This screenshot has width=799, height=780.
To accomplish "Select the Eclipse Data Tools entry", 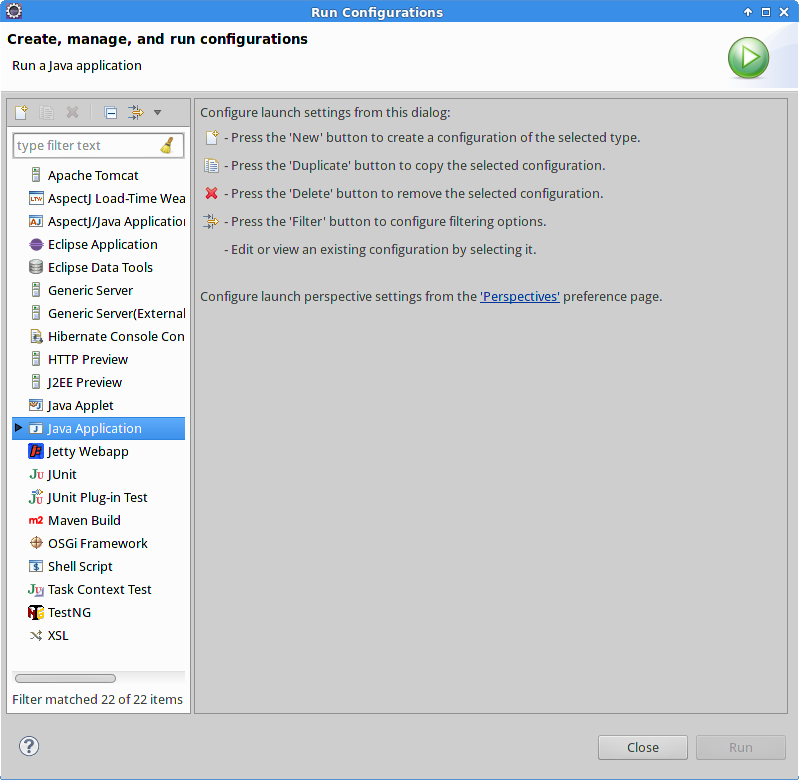I will [x=100, y=267].
